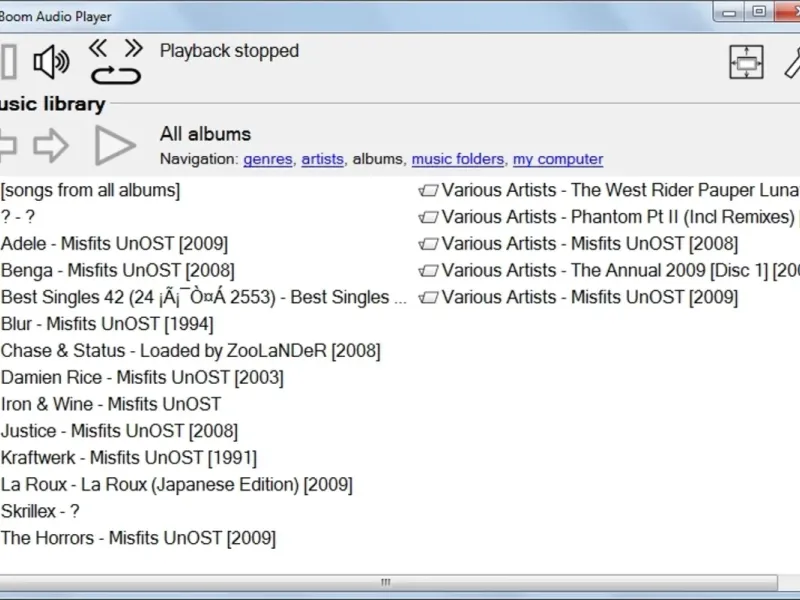Click folder icon beside Various Artists Misfits UnOST [2009]
Screen dimensions: 800x600
tap(428, 298)
